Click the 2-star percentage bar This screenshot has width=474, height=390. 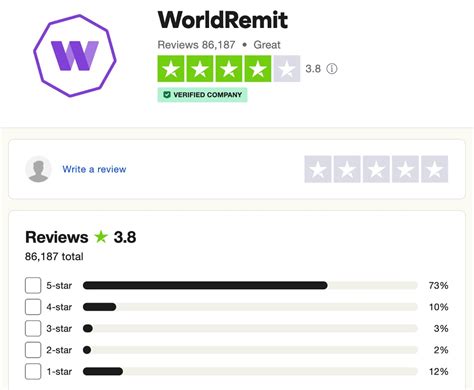coord(250,350)
